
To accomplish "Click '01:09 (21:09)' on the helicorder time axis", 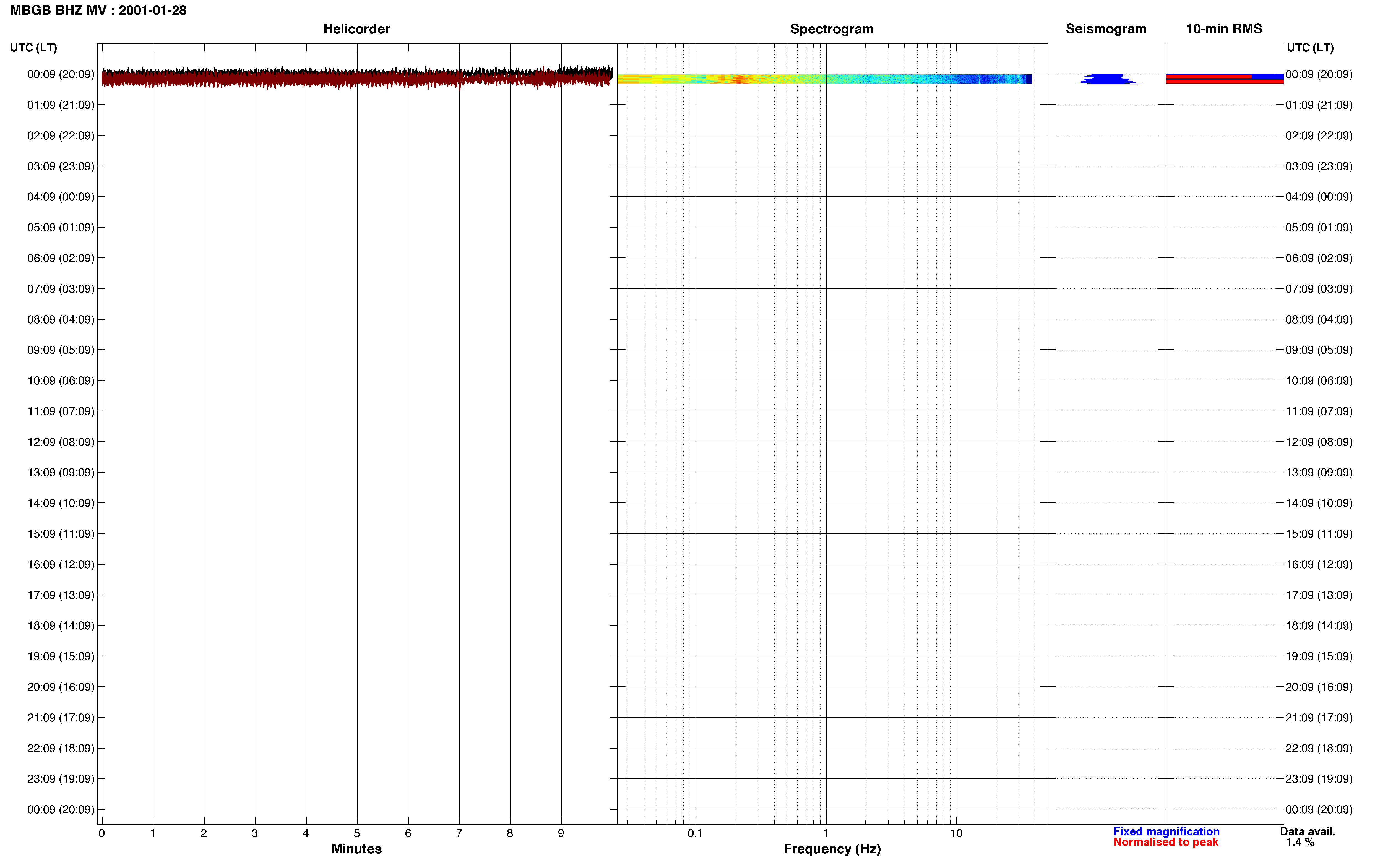I will point(61,105).
